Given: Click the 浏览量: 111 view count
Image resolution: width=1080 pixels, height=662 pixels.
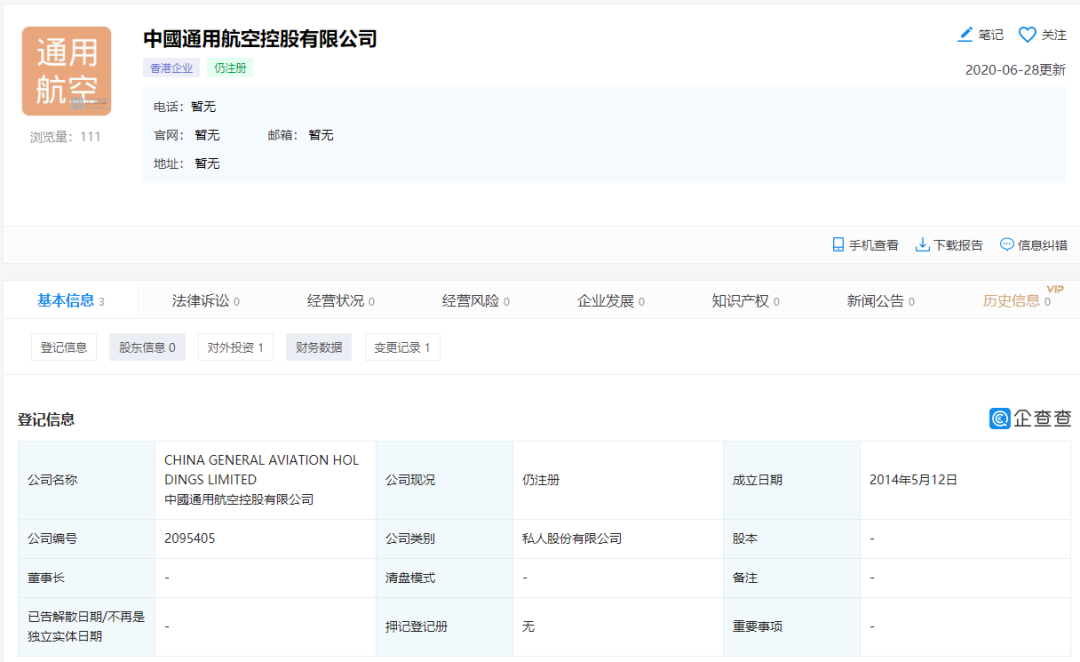Looking at the screenshot, I should tap(65, 137).
